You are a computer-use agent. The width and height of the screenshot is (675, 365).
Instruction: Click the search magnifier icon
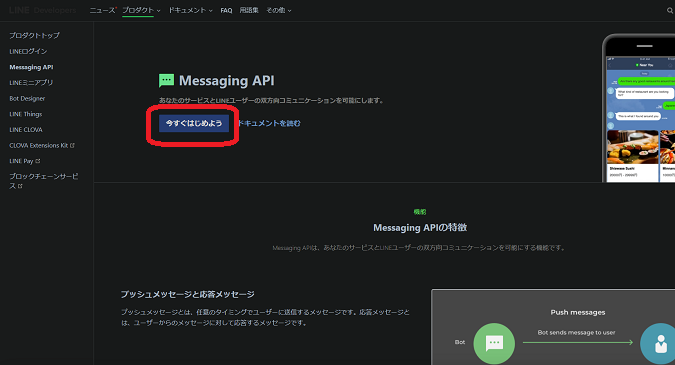coord(670,11)
